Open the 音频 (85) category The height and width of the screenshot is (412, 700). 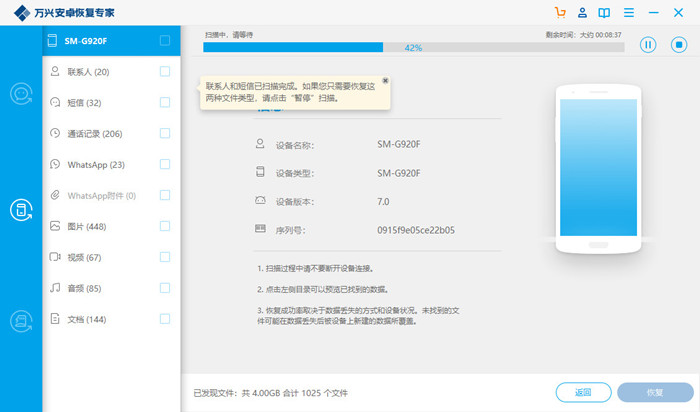coord(111,288)
